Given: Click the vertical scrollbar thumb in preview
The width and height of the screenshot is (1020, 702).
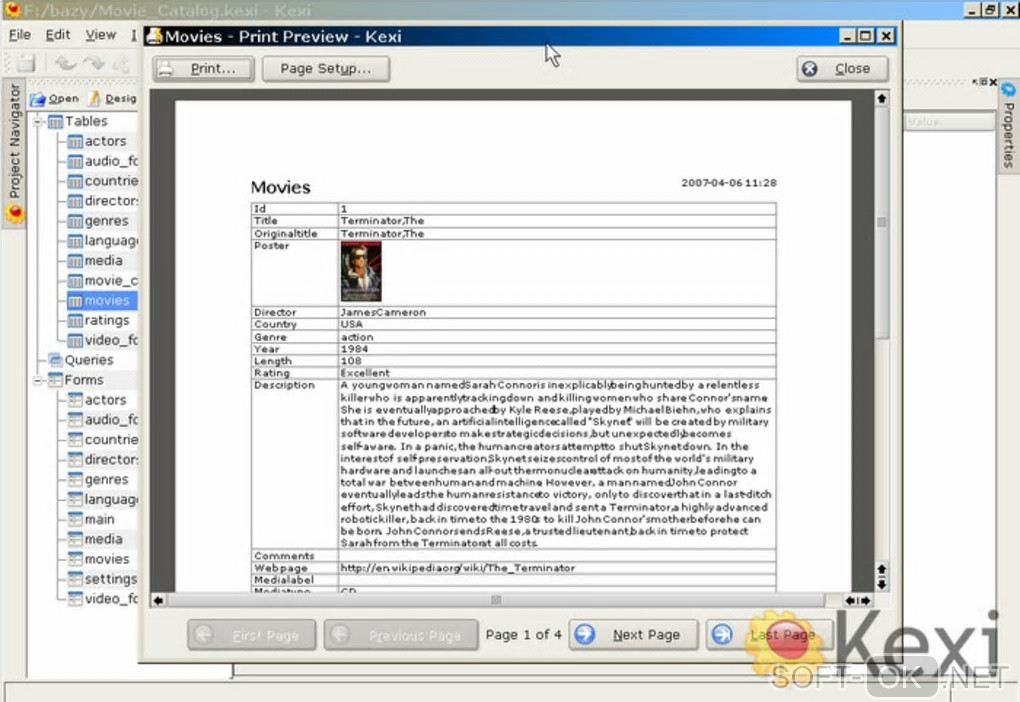Looking at the screenshot, I should (x=881, y=223).
